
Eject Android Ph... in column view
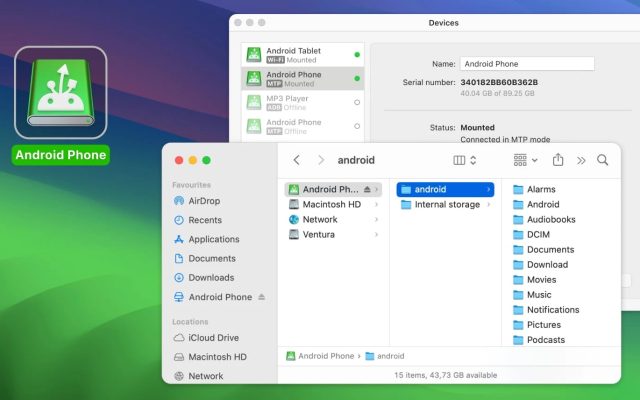(x=367, y=189)
